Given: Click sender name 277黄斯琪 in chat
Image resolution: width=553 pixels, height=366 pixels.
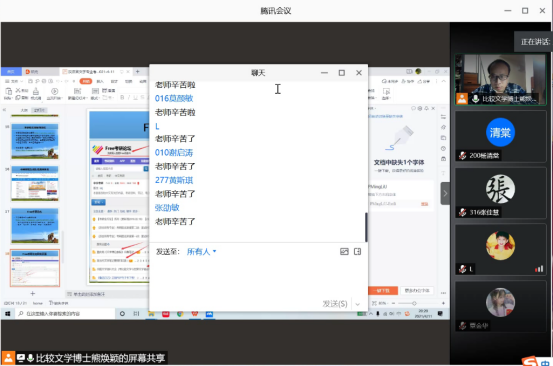Looking at the screenshot, I should tap(174, 180).
